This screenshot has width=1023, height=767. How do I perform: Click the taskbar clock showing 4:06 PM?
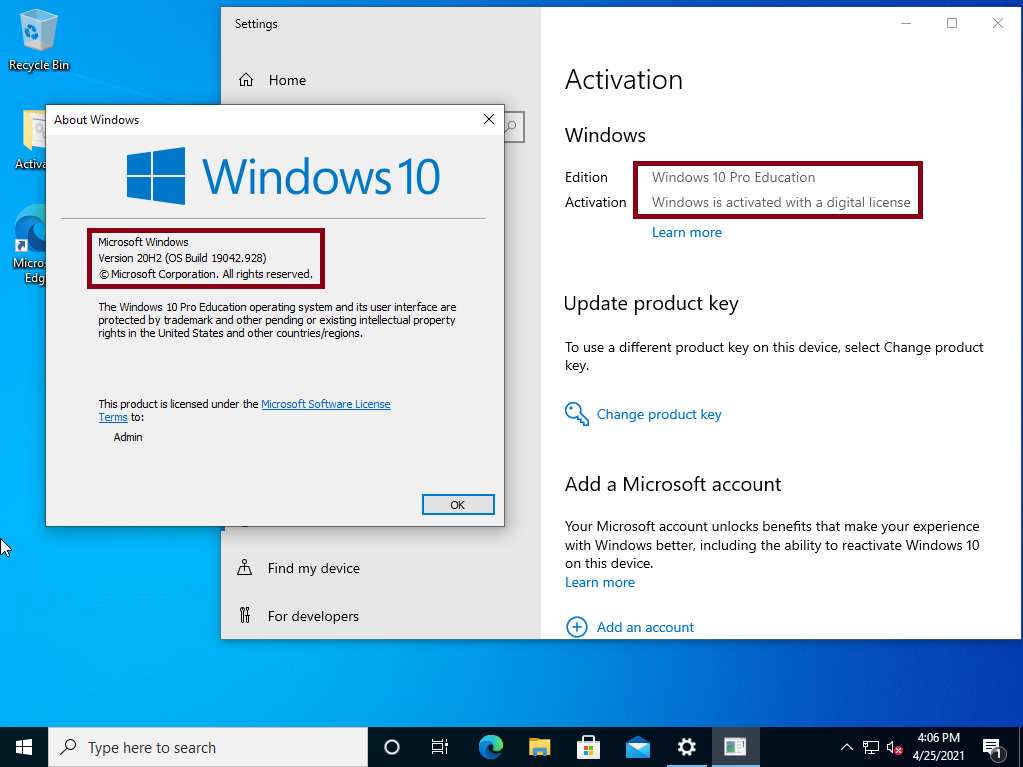[x=939, y=747]
